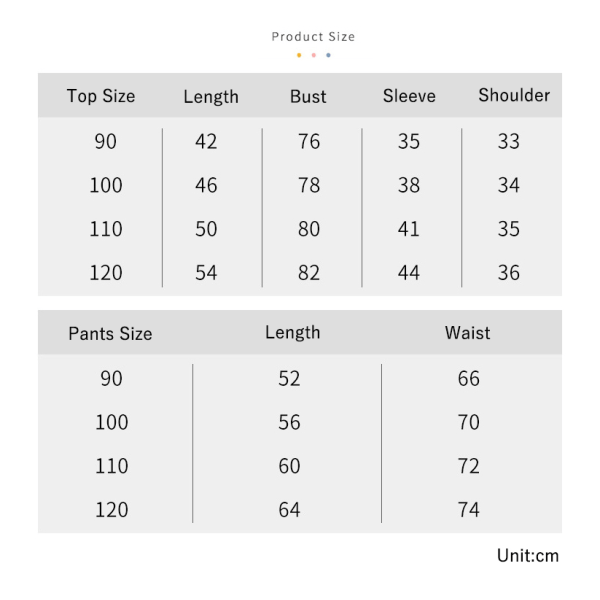Click the Pants Size header
Screen dimensions: 600x600
110,333
